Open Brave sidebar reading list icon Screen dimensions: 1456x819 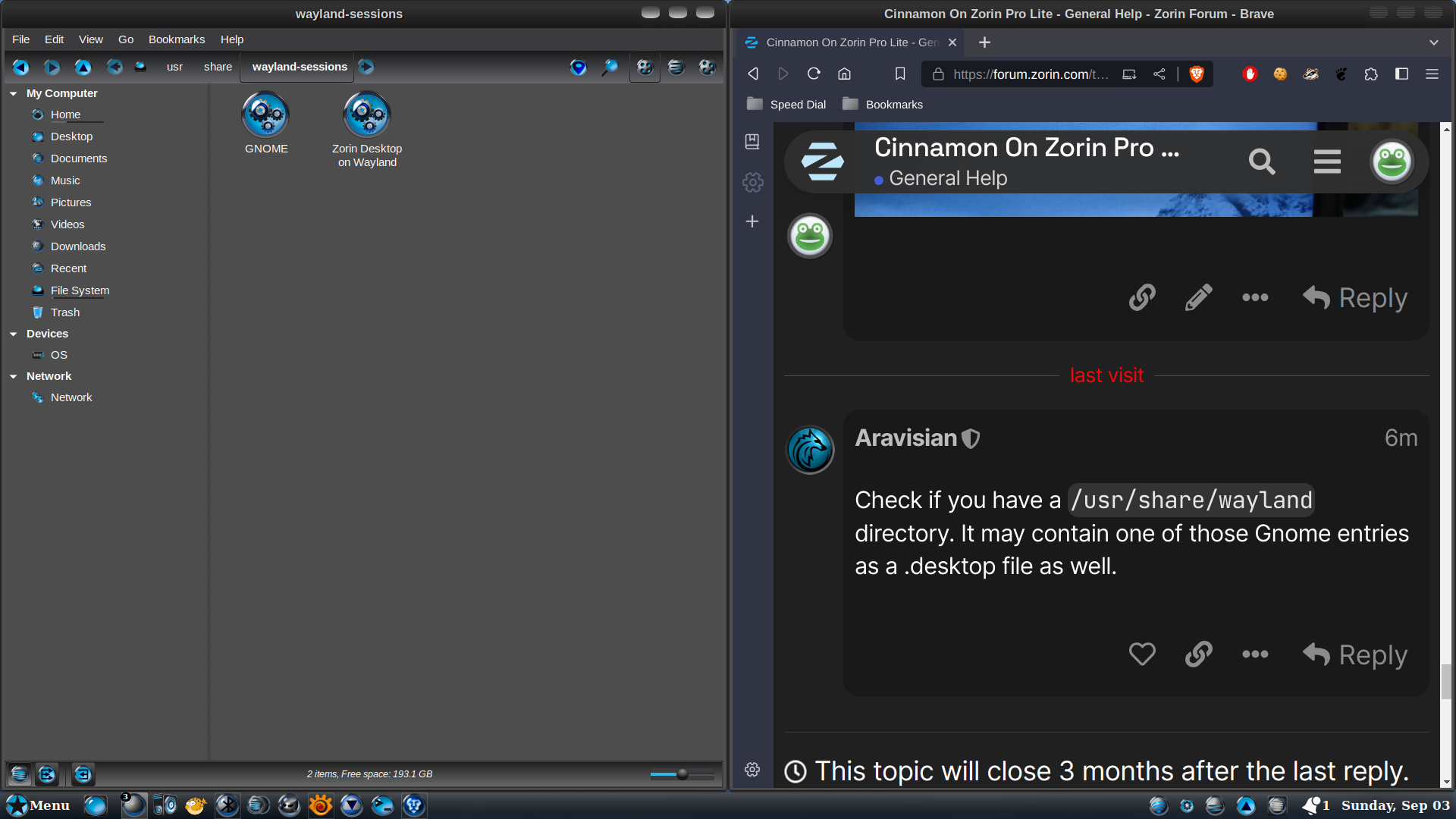coord(752,142)
